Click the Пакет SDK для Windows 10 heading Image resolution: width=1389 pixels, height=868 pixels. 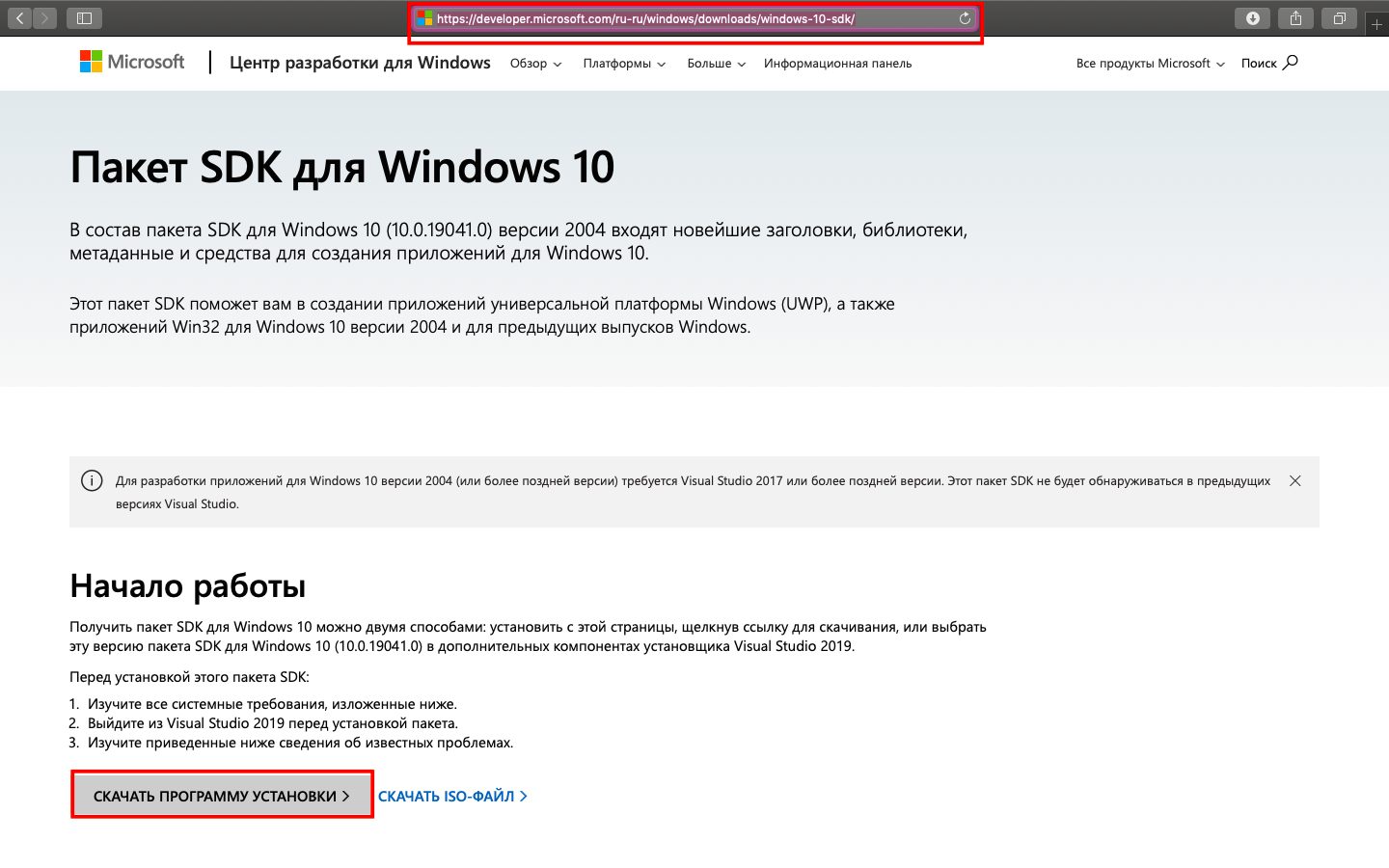click(342, 167)
